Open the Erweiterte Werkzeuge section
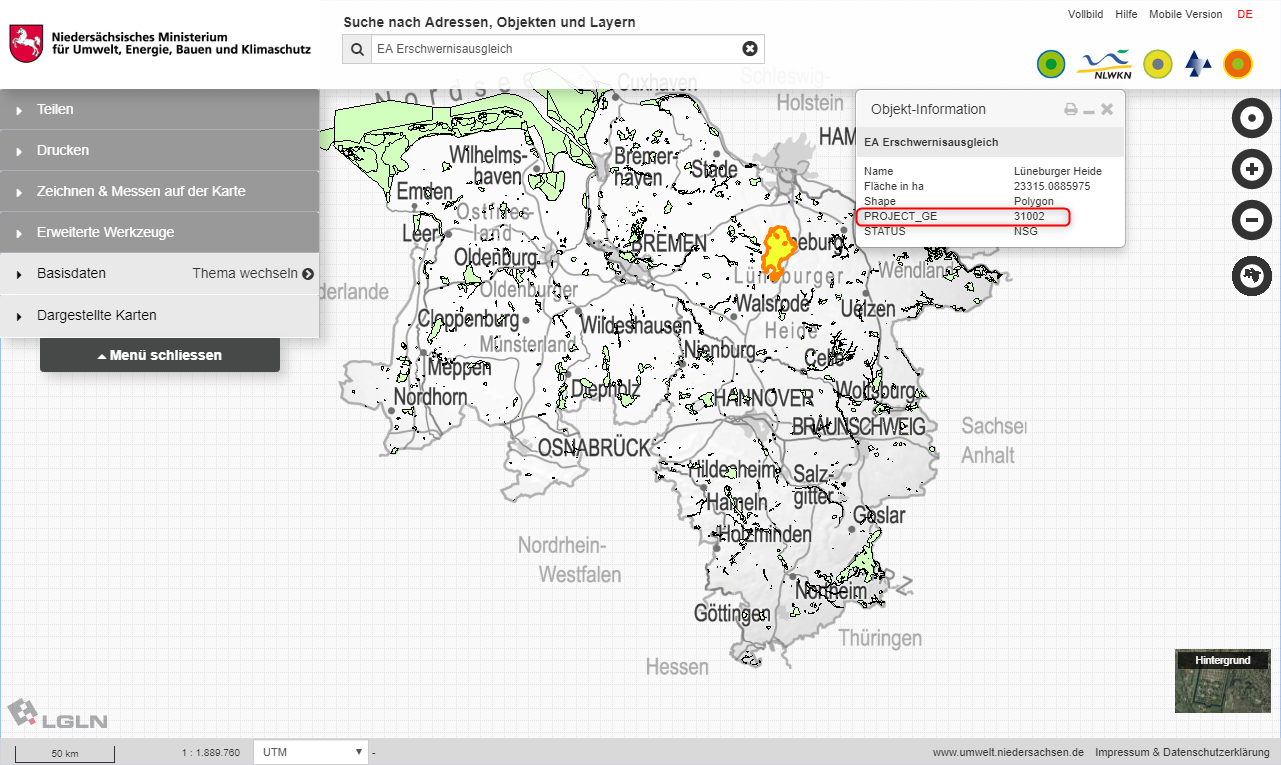1281x765 pixels. (160, 232)
